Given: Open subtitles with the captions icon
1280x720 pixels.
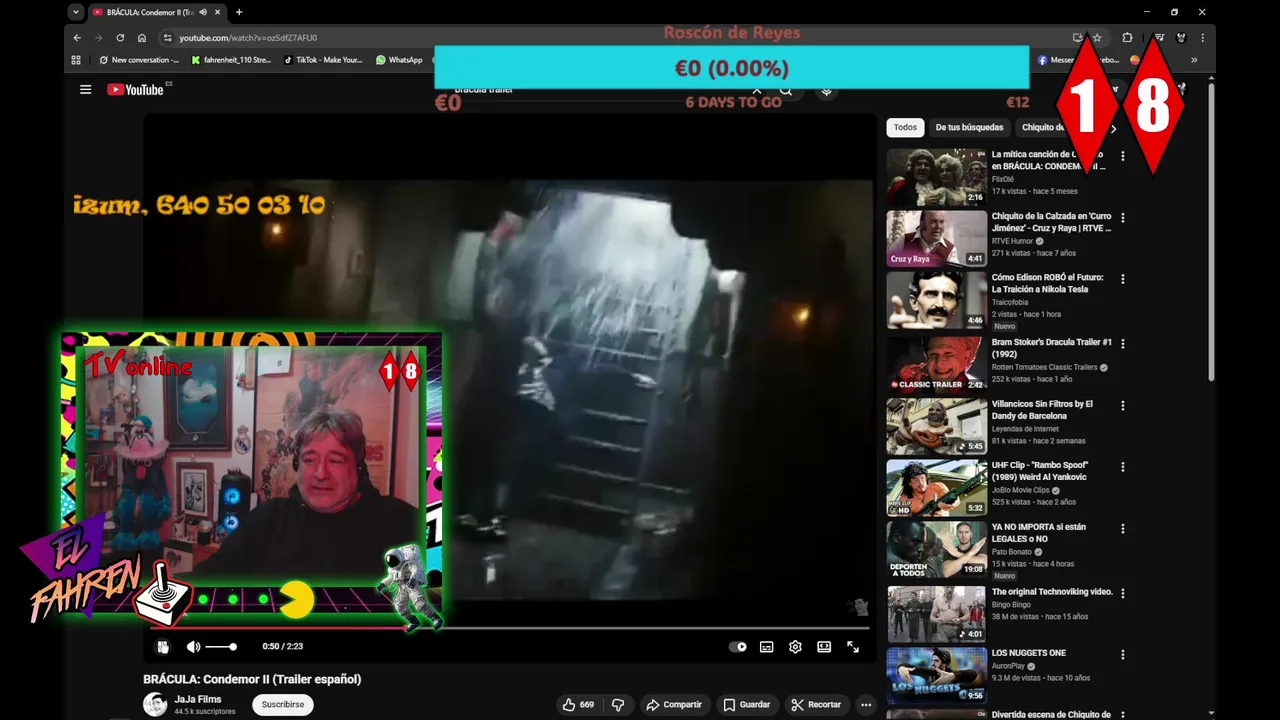Looking at the screenshot, I should [x=766, y=647].
